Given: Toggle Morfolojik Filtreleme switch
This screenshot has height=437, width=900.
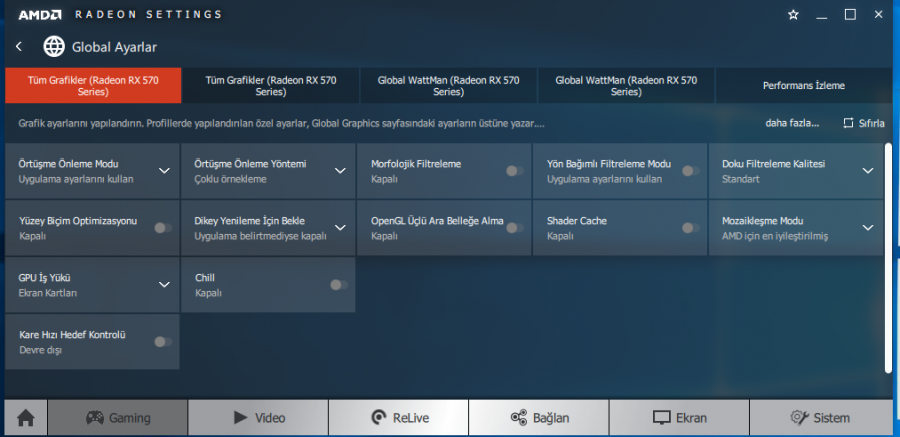Looking at the screenshot, I should tap(515, 171).
